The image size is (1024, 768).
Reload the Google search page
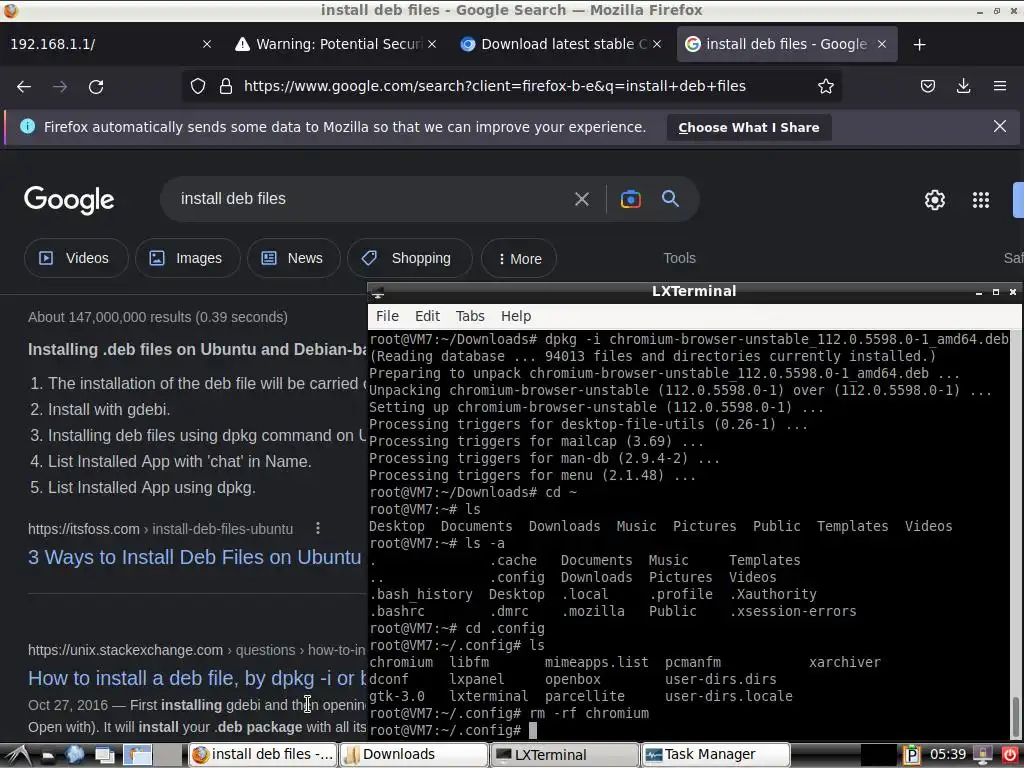click(x=96, y=86)
